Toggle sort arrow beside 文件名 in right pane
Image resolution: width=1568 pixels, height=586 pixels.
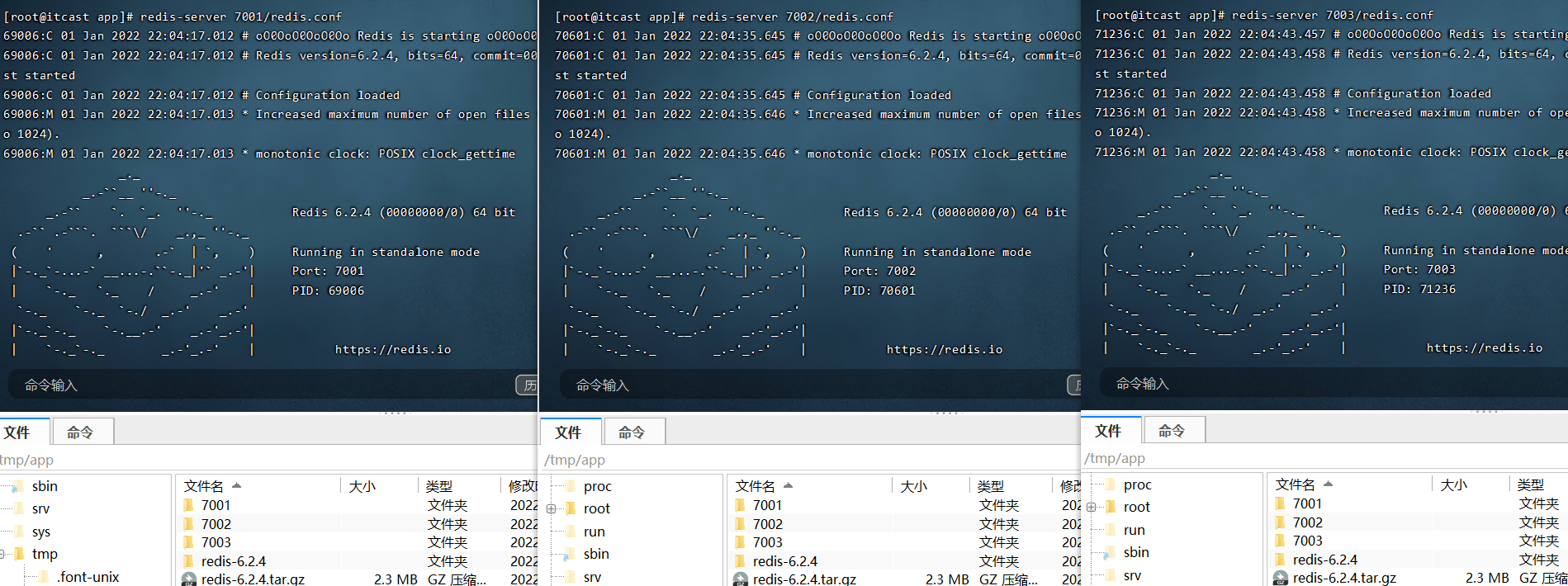coord(1328,484)
